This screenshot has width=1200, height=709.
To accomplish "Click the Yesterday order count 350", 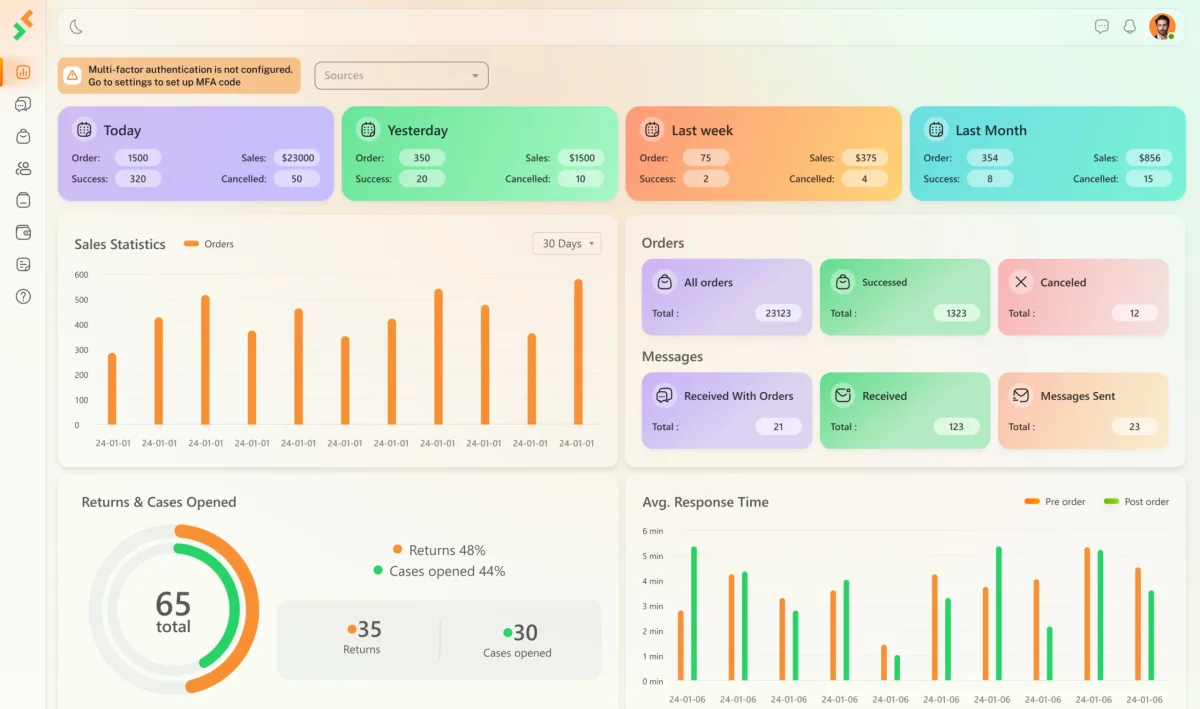I will click(x=422, y=158).
